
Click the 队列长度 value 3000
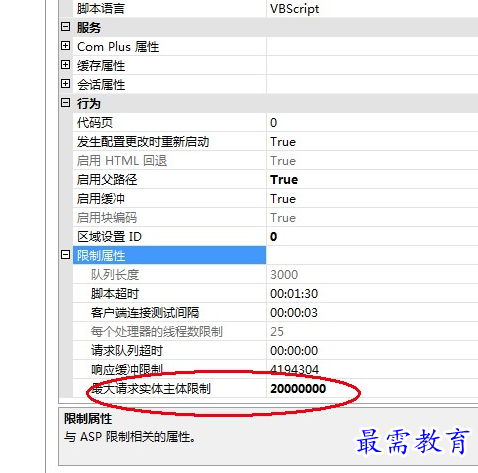point(372,274)
